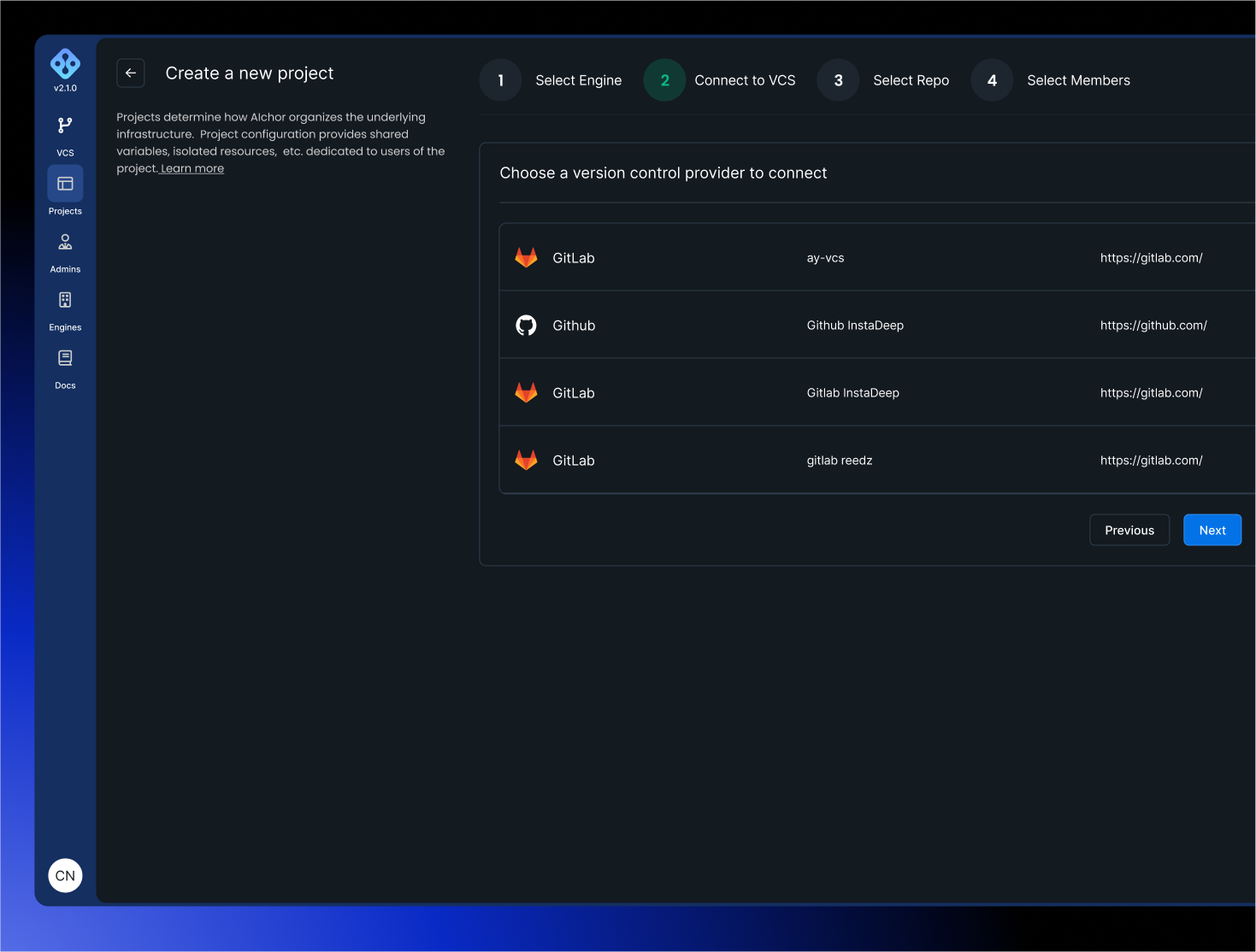Click the GitLab logo in gitlab reedz row
This screenshot has height=952, width=1256.
pyautogui.click(x=526, y=460)
